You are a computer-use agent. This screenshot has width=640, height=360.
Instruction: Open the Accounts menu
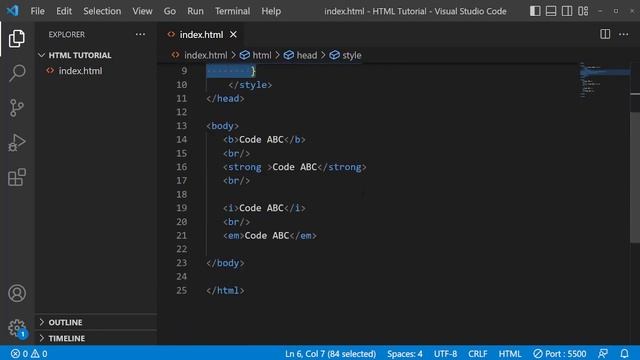[17, 293]
